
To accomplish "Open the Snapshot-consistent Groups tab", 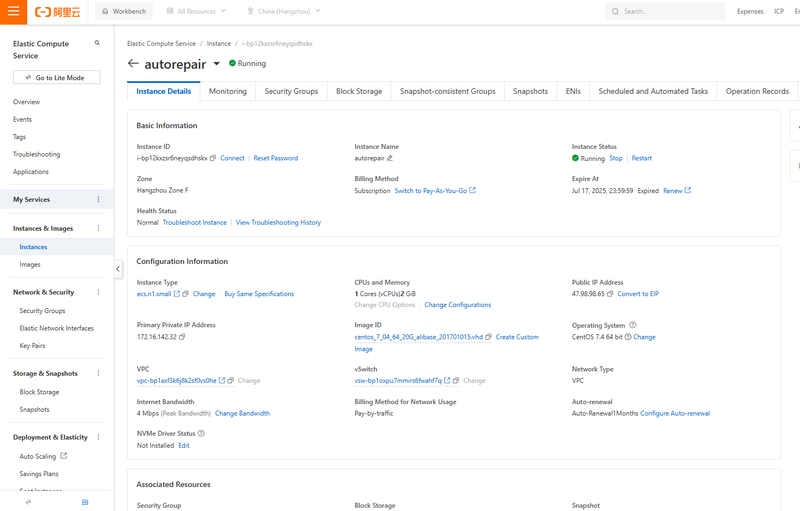I will tap(447, 91).
